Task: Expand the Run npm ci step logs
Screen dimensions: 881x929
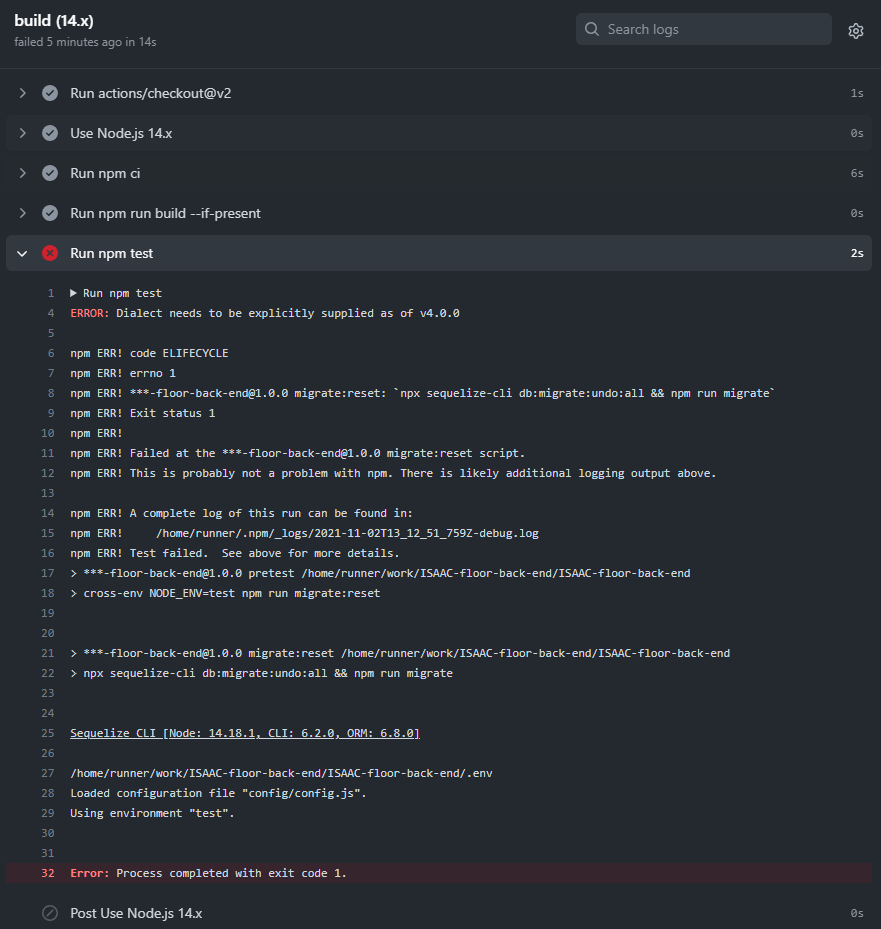Action: (x=22, y=172)
